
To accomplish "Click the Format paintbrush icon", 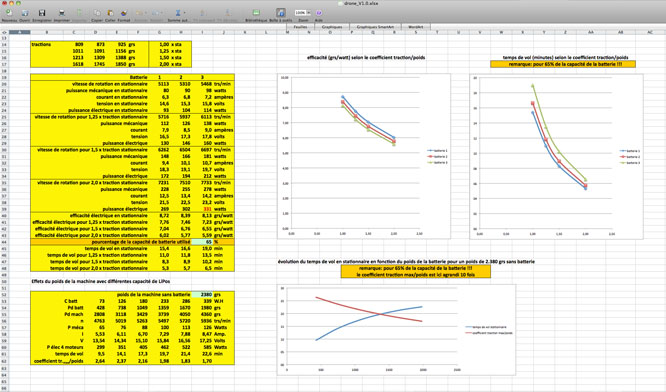I will tap(124, 13).
